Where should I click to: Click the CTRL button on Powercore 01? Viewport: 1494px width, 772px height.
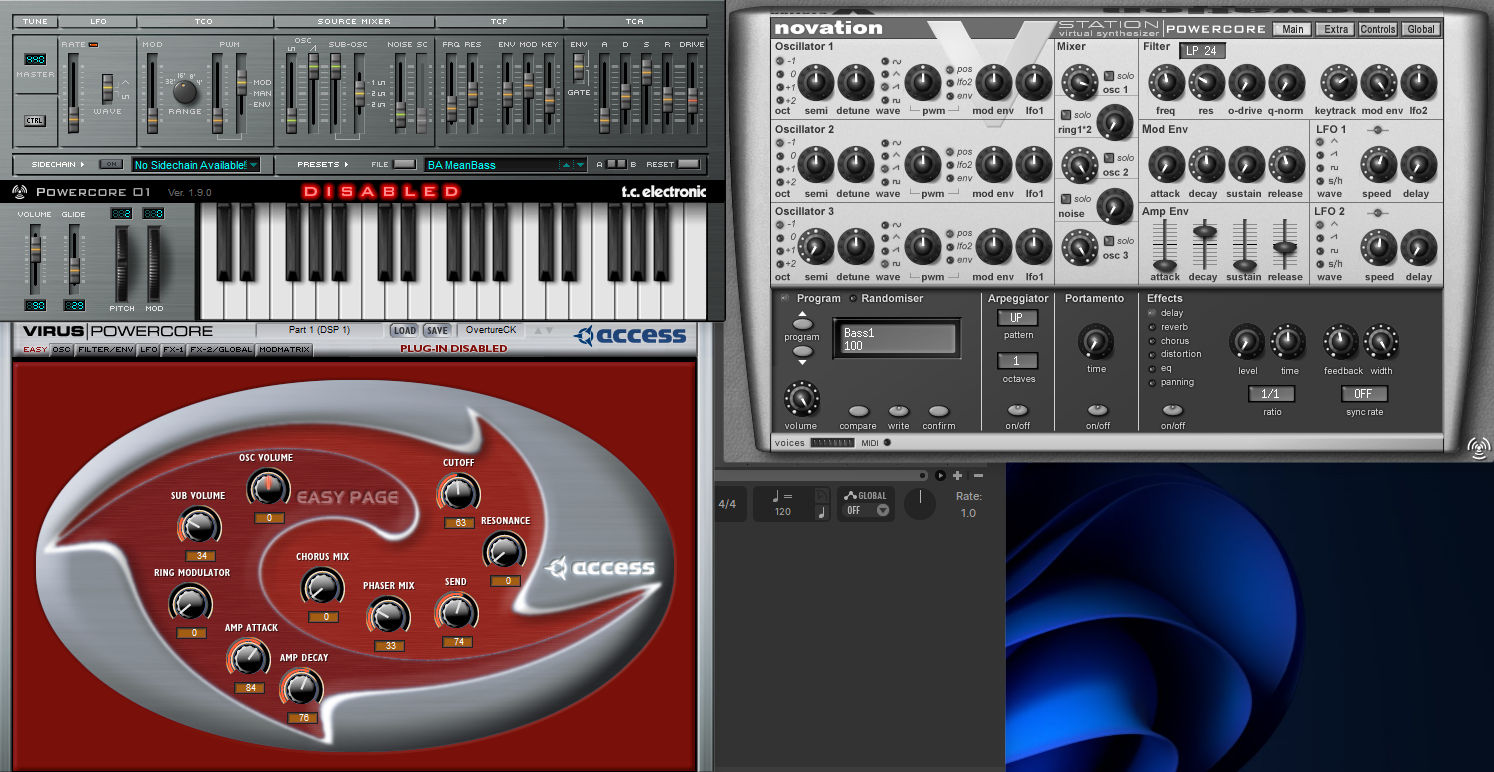click(34, 120)
